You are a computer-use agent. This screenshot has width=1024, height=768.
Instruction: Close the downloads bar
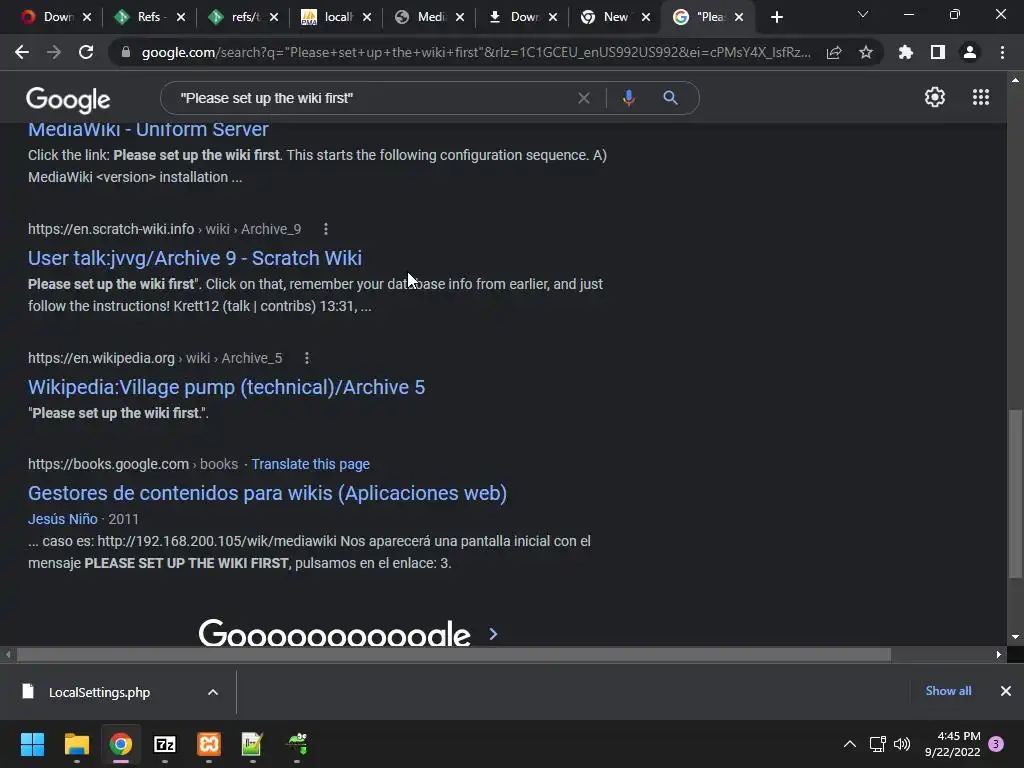point(1006,691)
